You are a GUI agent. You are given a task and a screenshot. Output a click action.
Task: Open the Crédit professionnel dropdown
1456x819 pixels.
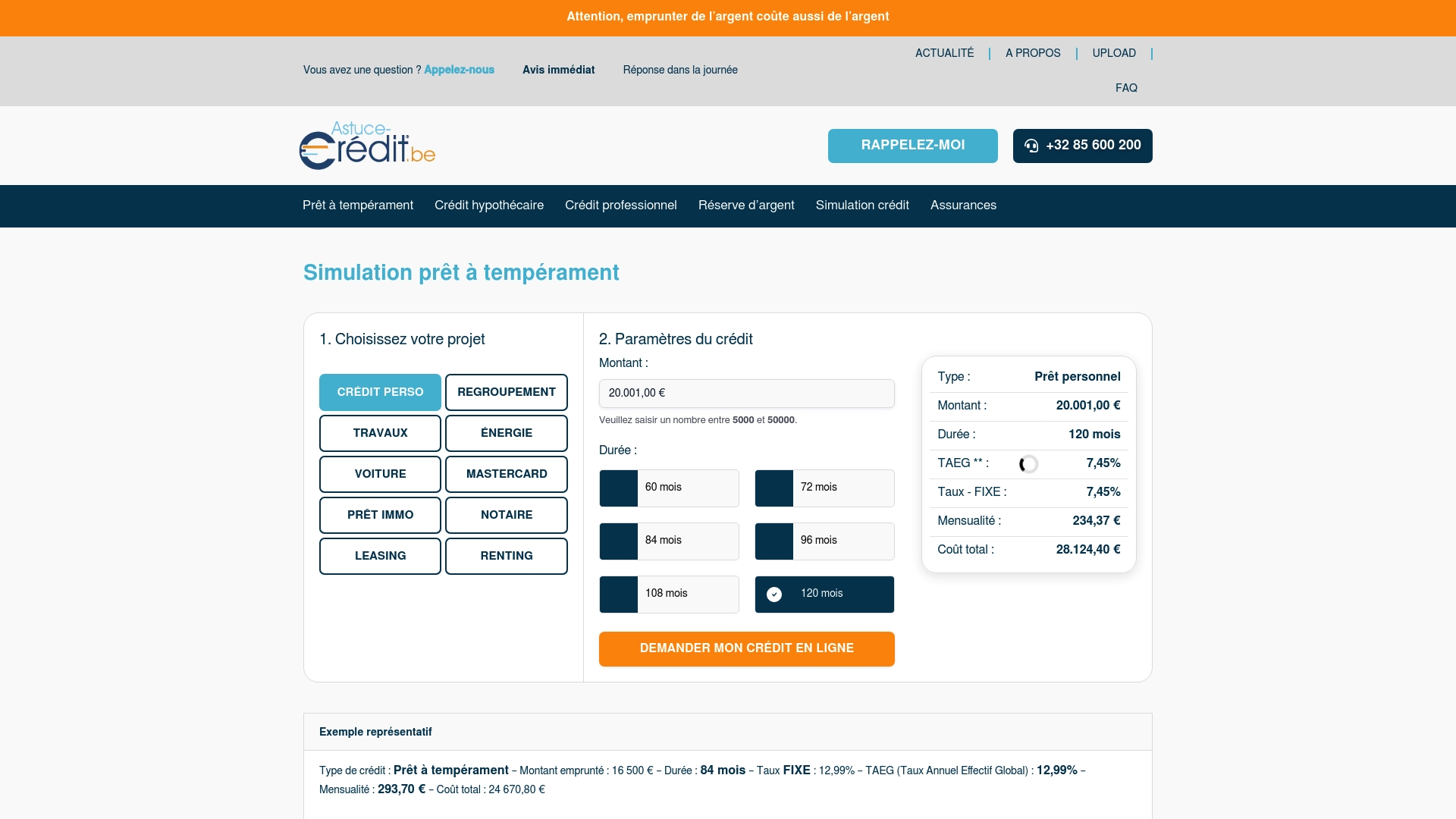pyautogui.click(x=620, y=206)
